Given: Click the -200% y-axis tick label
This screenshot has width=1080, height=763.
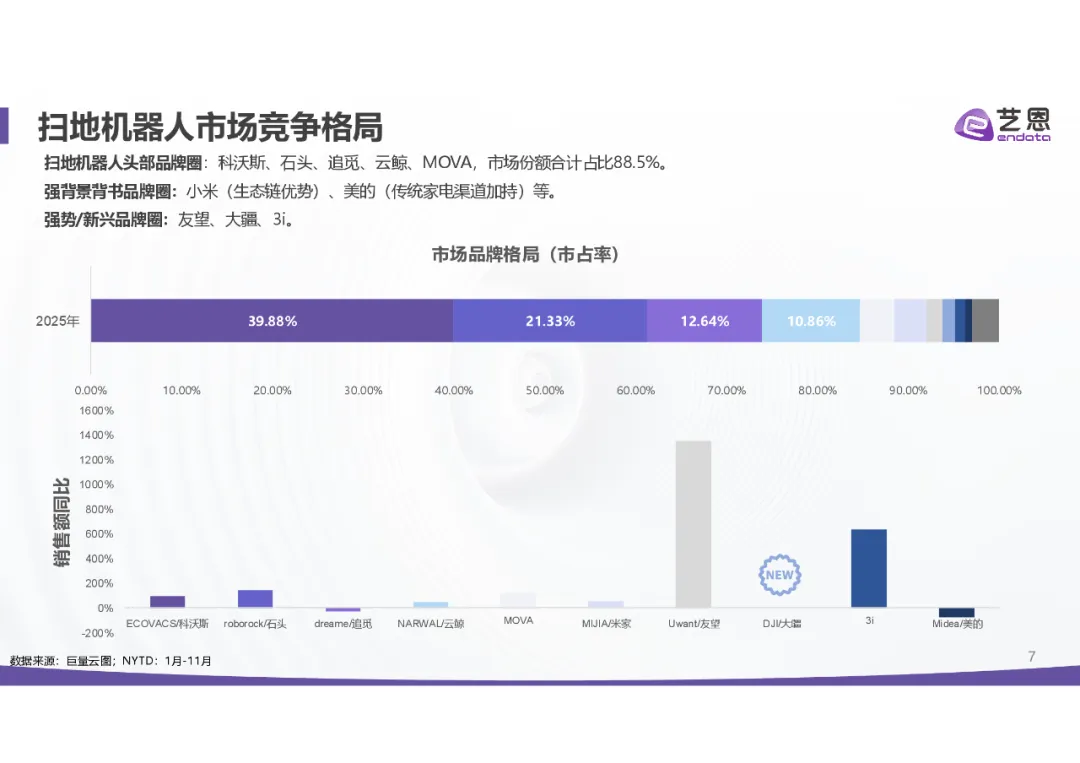Looking at the screenshot, I should 97,633.
